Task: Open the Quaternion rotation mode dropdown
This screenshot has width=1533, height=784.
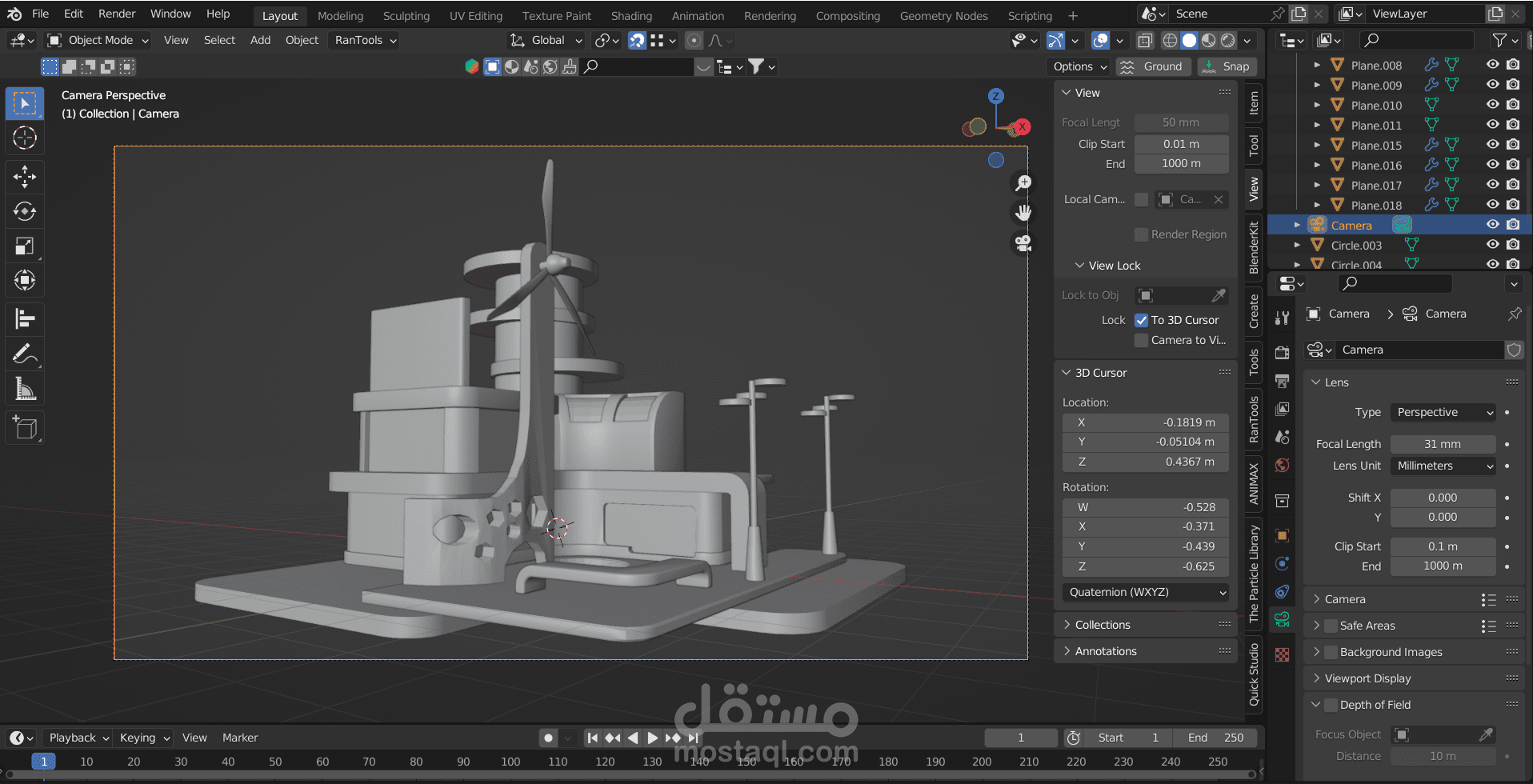Action: pos(1147,592)
